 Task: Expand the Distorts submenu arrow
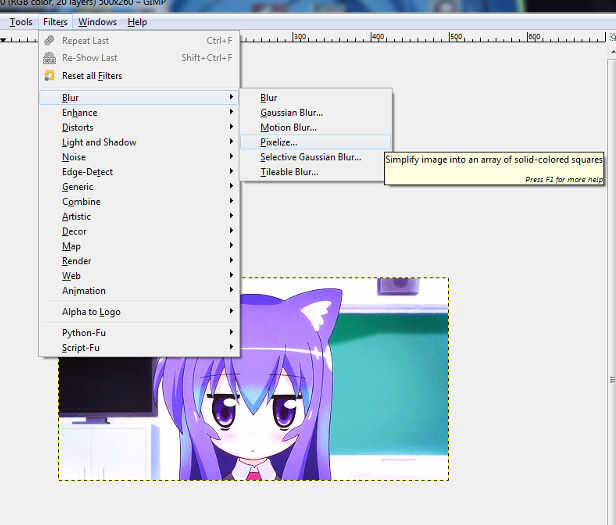coord(231,127)
